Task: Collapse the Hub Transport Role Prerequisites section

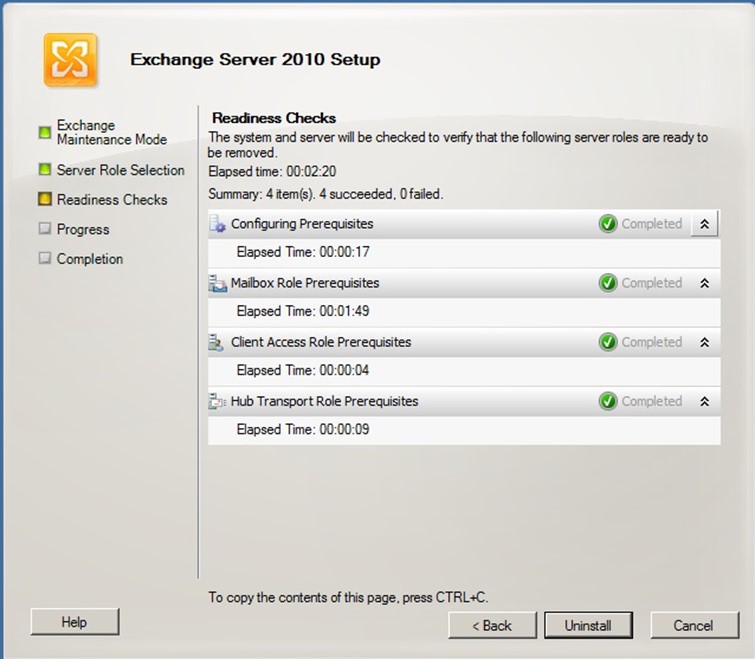Action: 704,401
